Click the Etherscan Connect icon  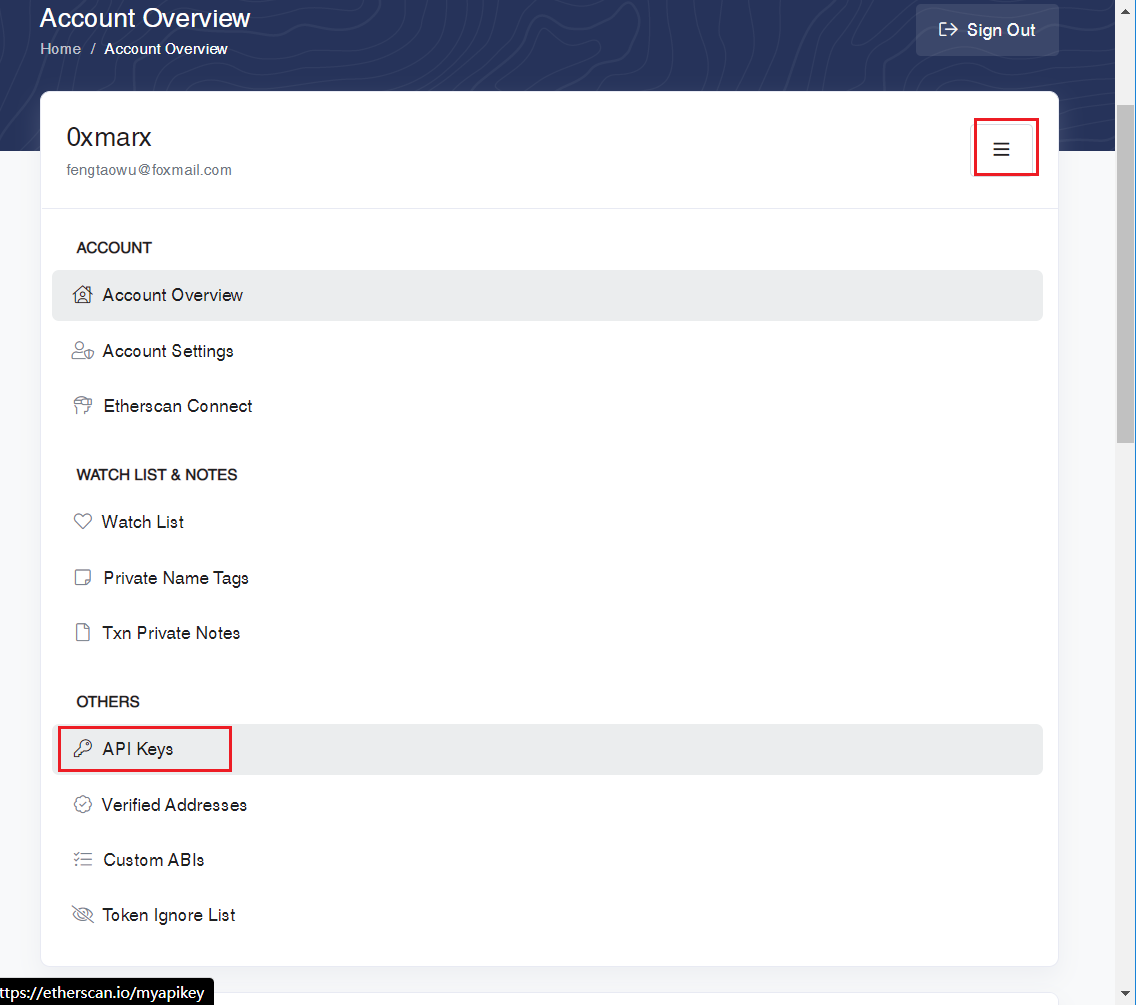(x=83, y=406)
